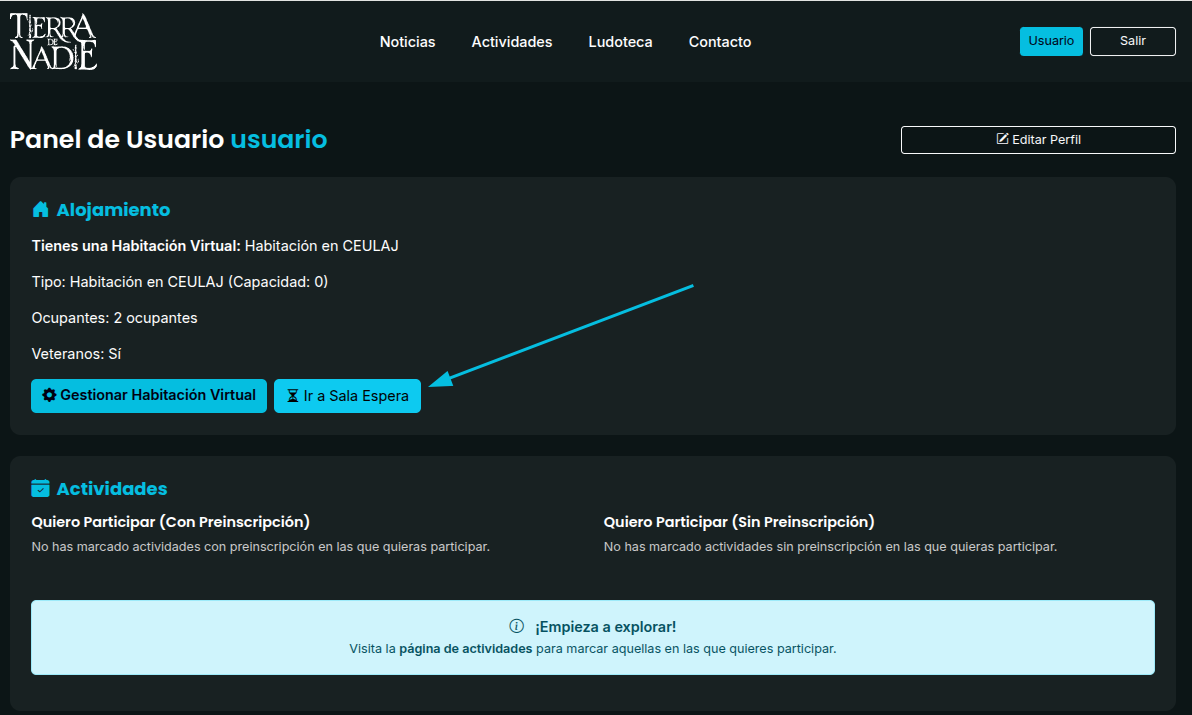Open Gestionar Habitación Virtual
The height and width of the screenshot is (715, 1192).
(149, 396)
